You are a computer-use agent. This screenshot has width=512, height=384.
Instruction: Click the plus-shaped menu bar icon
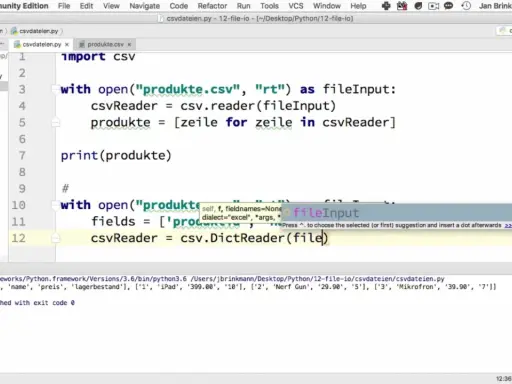(x=386, y=6)
